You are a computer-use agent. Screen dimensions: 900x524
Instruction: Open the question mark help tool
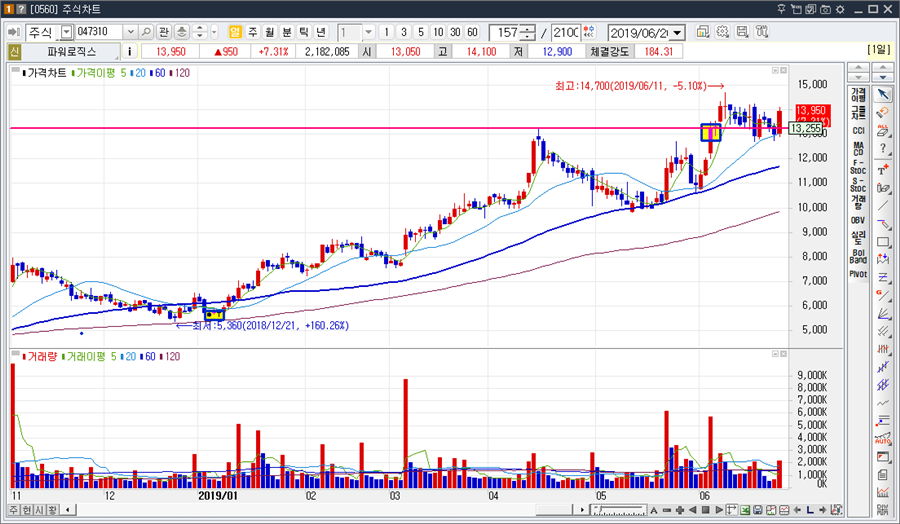click(883, 149)
